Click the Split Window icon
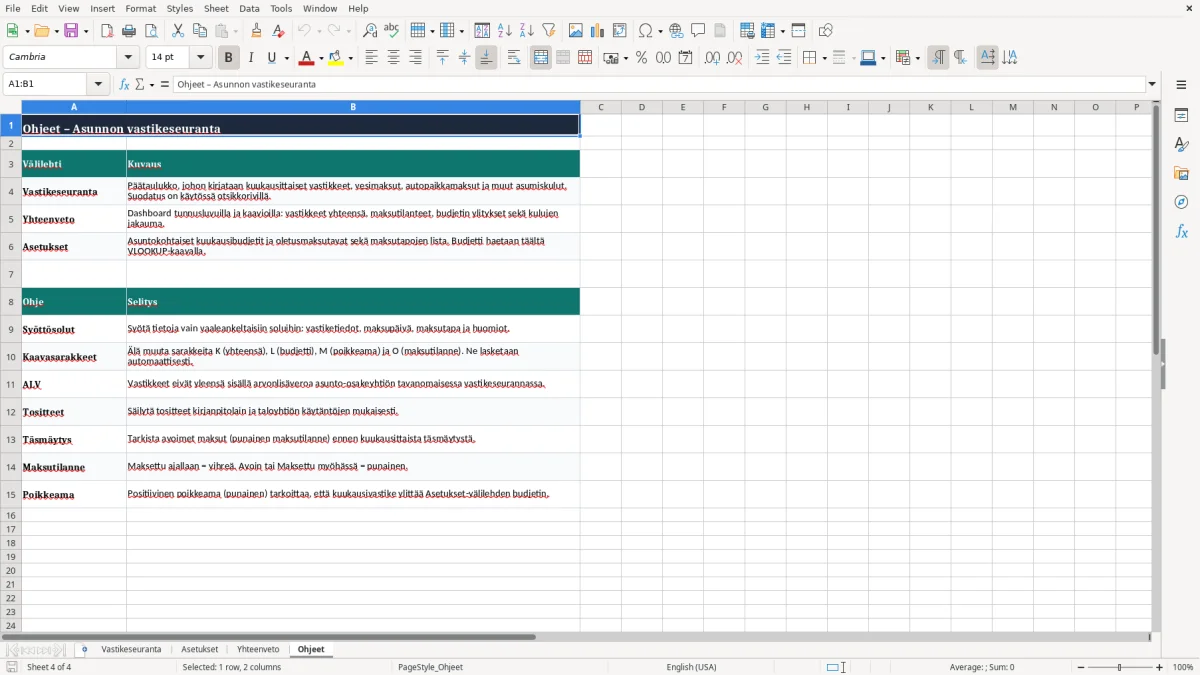 tap(798, 31)
